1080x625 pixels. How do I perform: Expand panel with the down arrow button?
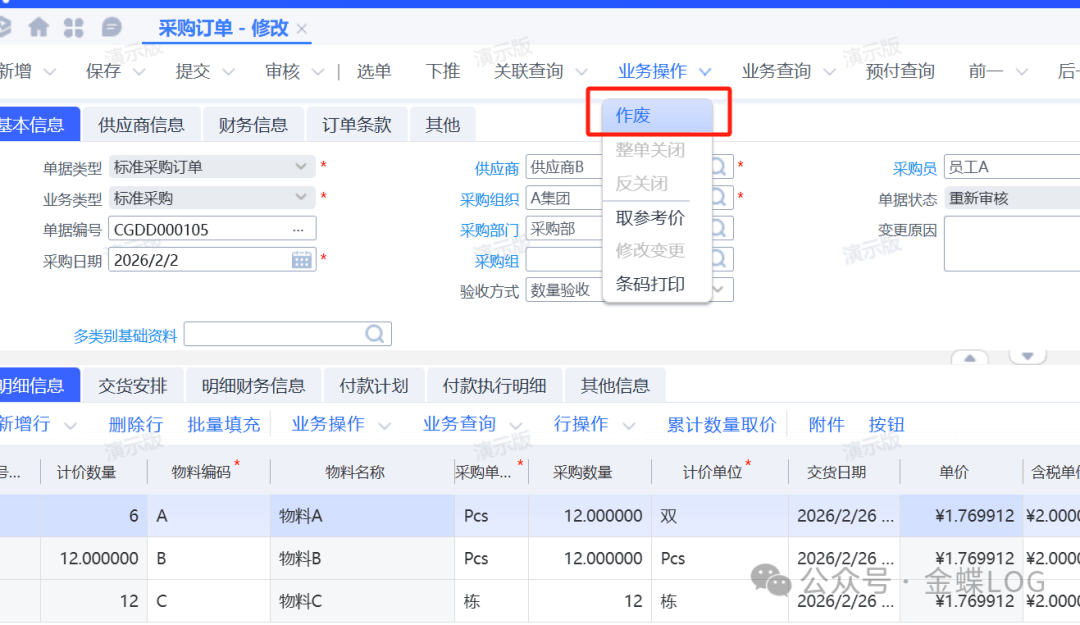1027,356
